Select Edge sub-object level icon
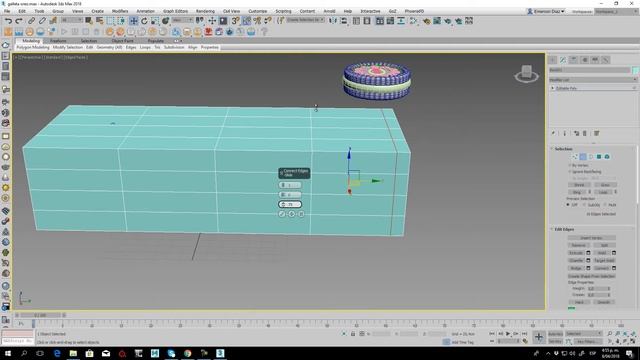This screenshot has width=640, height=360. (x=583, y=157)
